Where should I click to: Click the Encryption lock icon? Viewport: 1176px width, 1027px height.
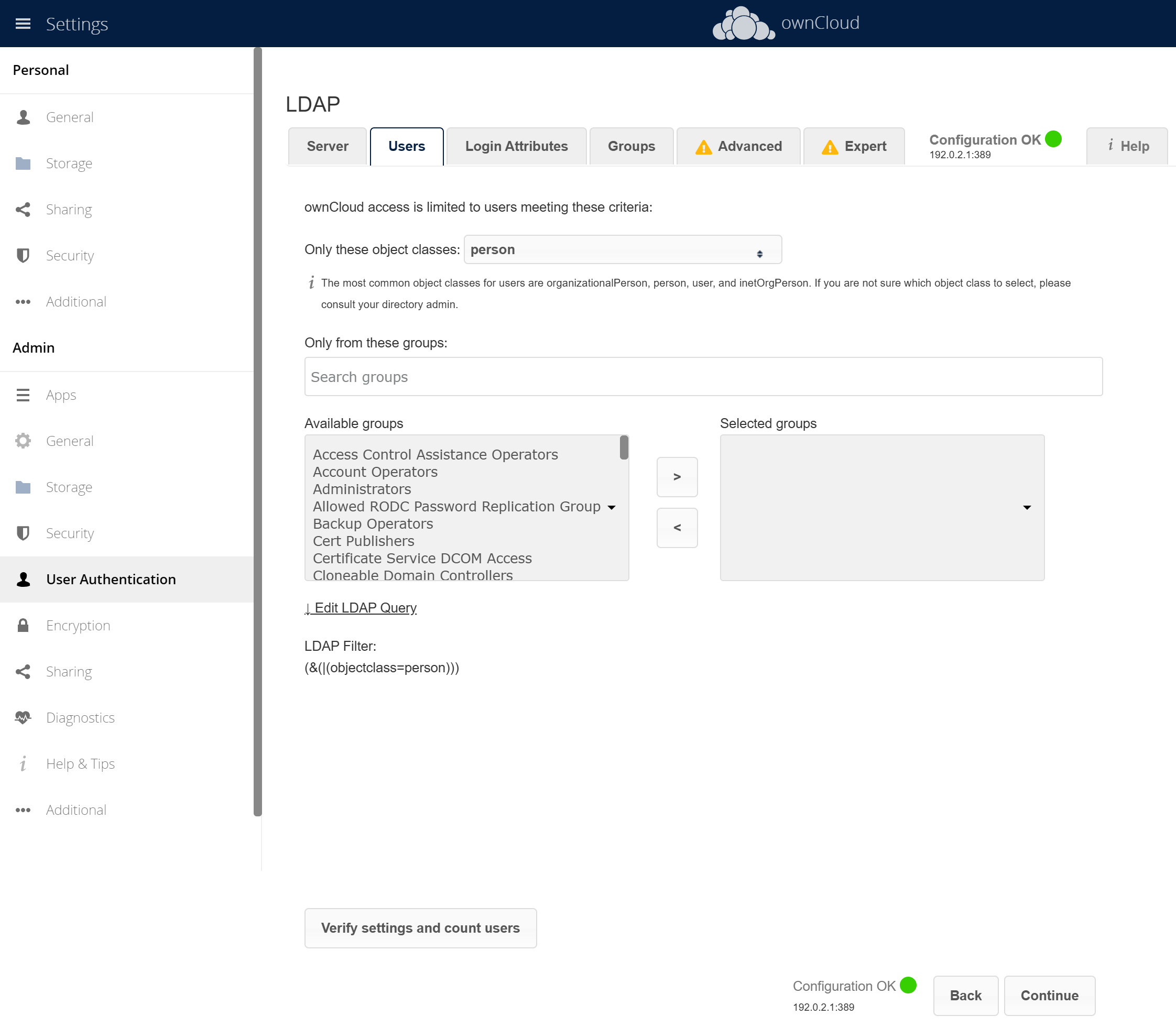pos(23,625)
